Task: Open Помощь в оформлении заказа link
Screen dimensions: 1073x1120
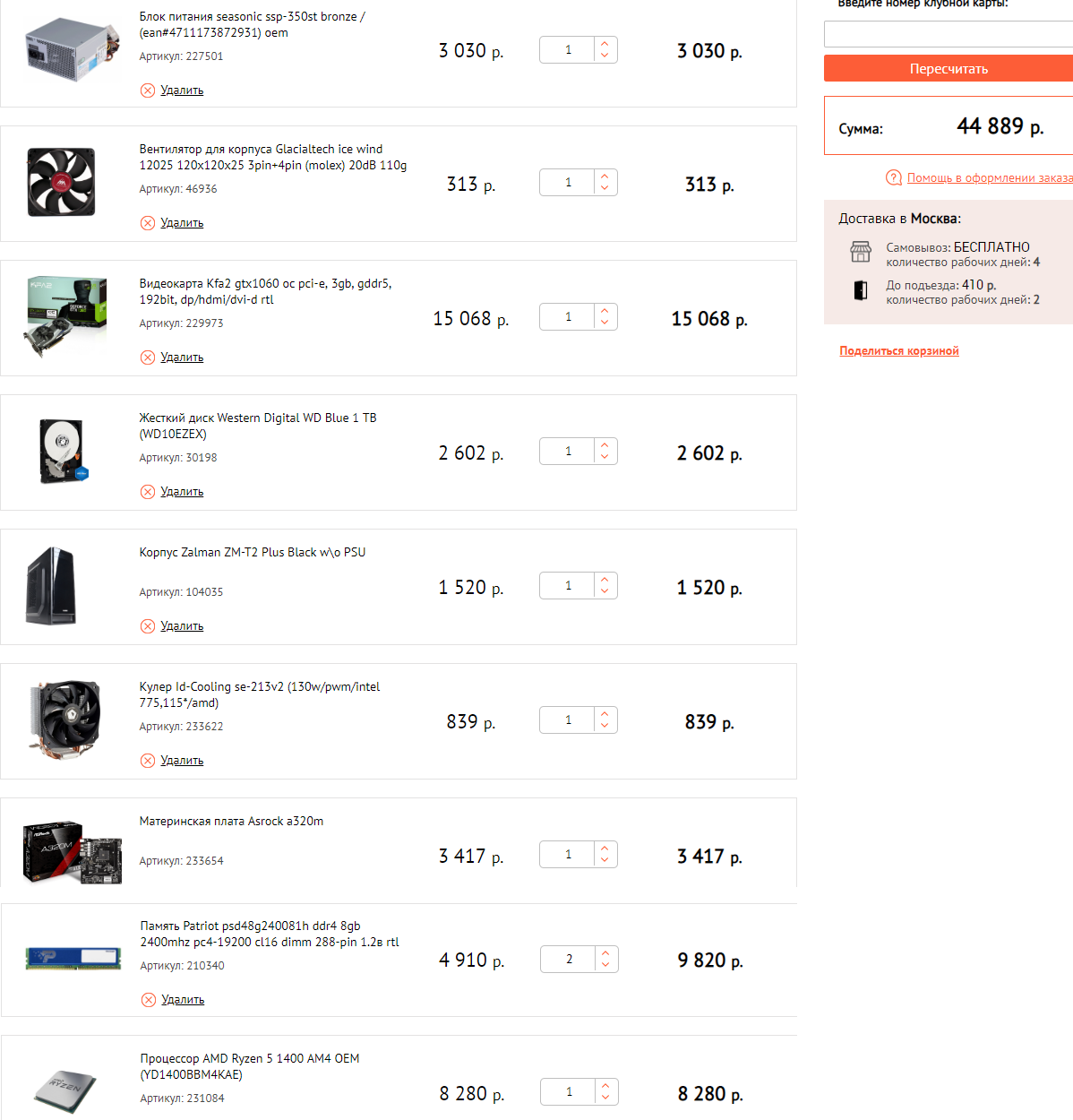Action: [989, 178]
